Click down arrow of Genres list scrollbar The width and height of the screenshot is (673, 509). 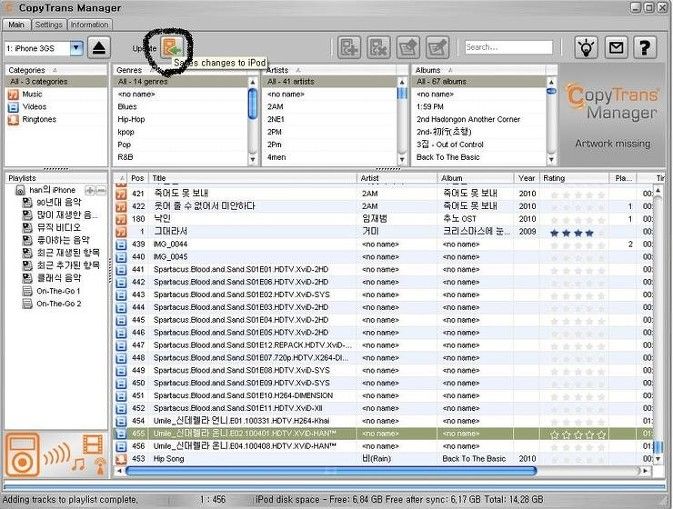pos(253,160)
